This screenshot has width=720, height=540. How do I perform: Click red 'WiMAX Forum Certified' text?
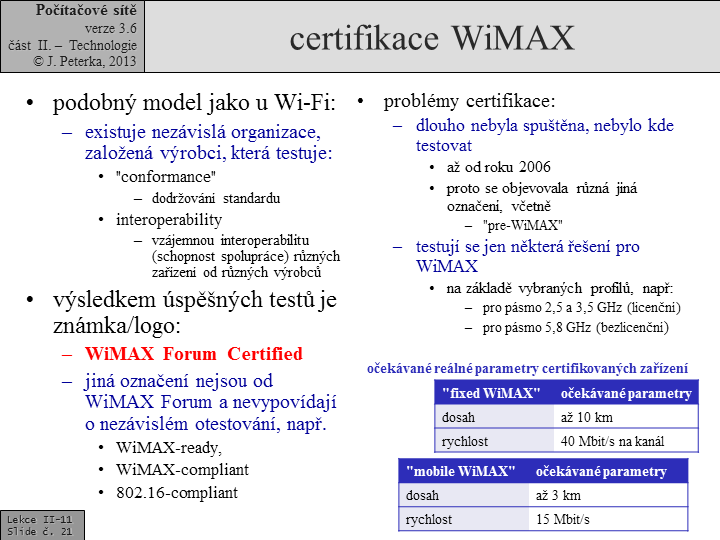[x=194, y=354]
